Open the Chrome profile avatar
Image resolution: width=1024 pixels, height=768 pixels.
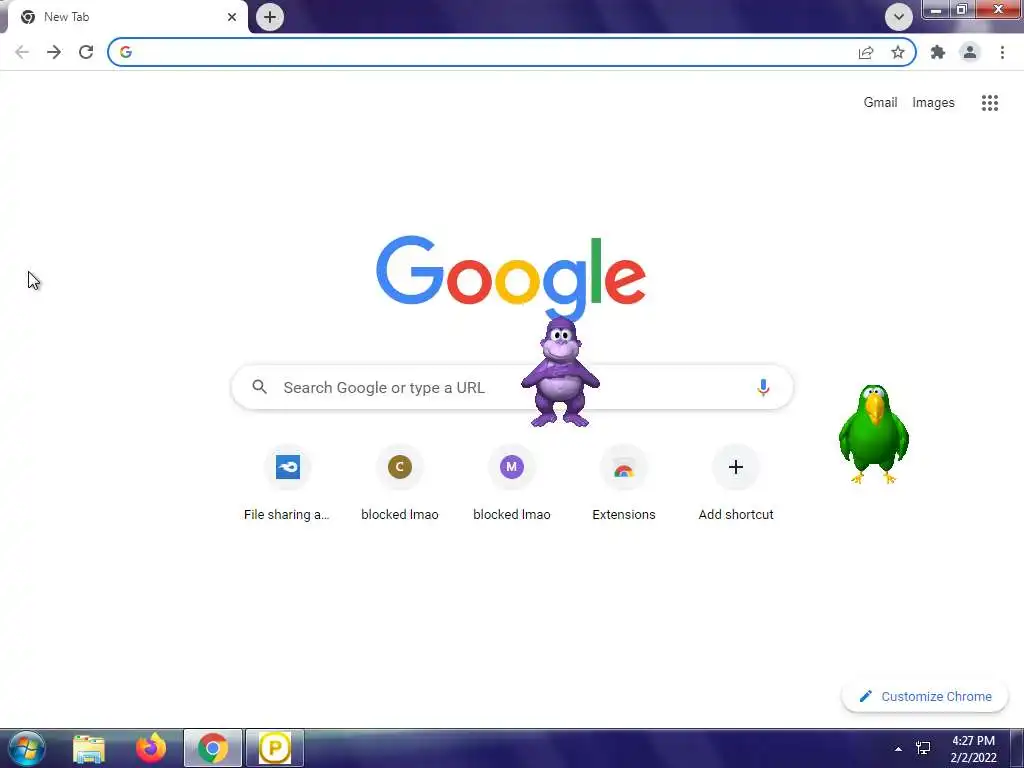click(970, 52)
